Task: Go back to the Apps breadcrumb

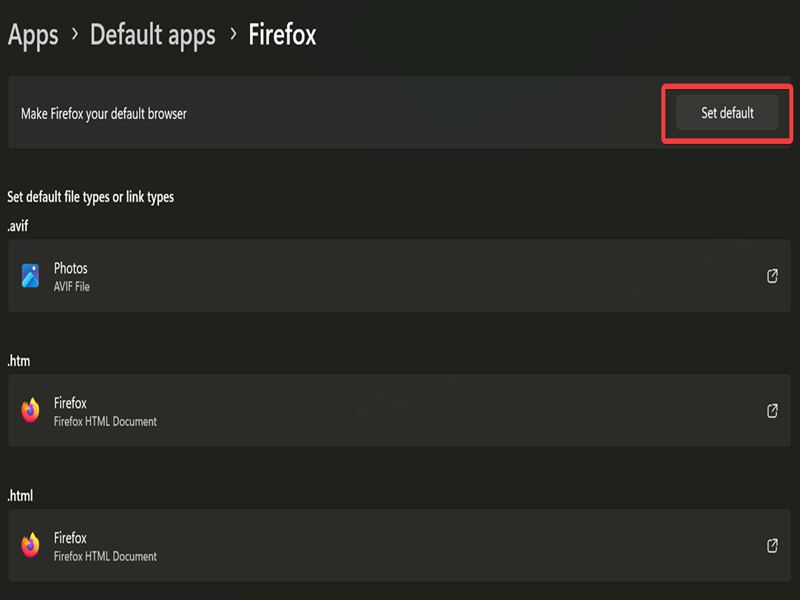Action: pos(33,36)
